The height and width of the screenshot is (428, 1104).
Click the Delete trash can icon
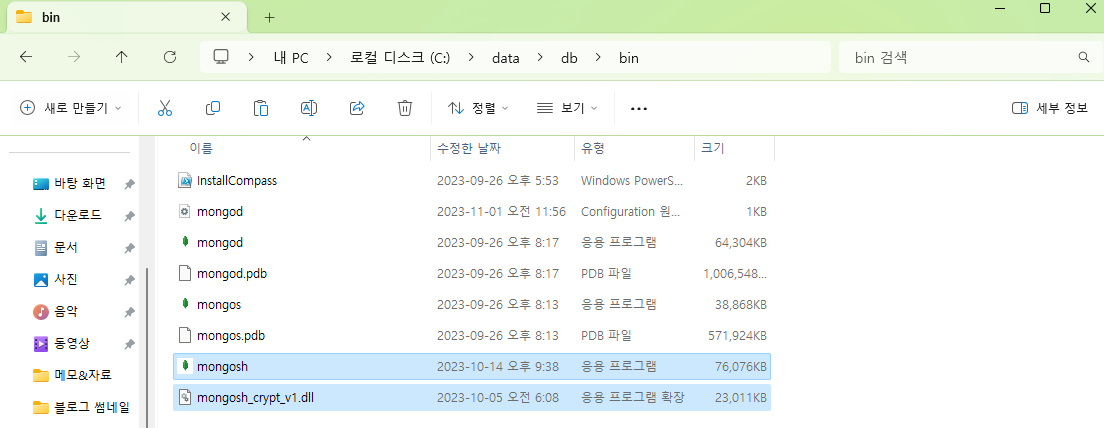[405, 108]
